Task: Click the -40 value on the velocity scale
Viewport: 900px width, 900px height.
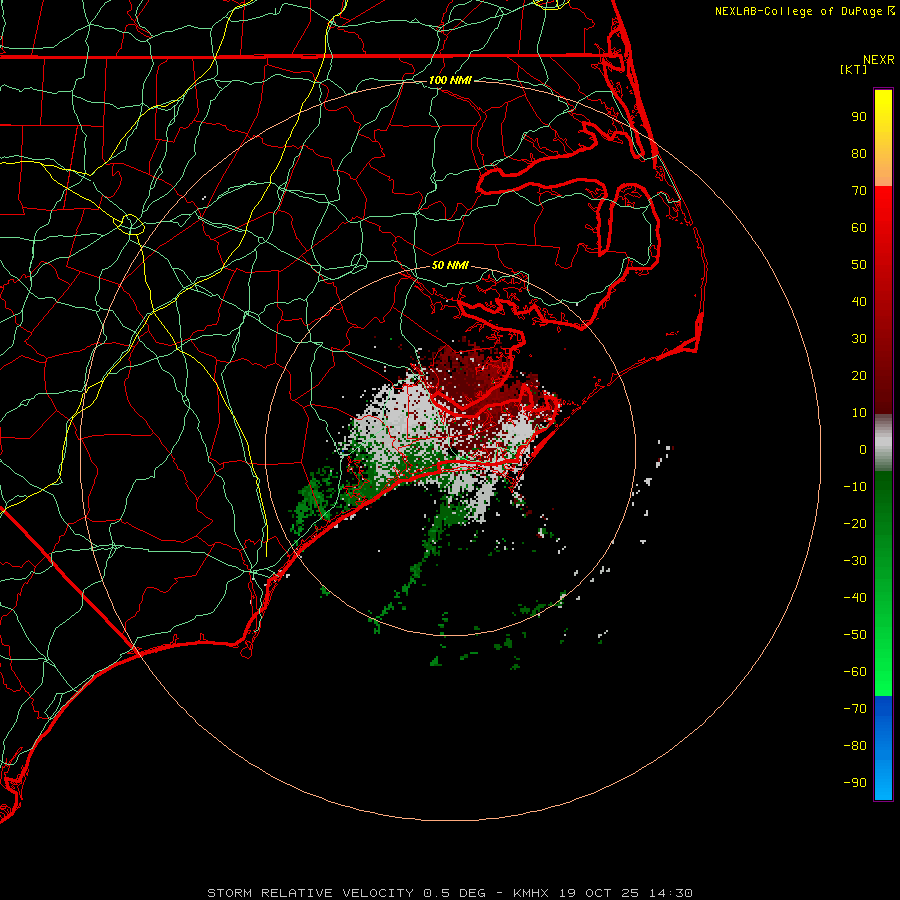Action: [855, 598]
